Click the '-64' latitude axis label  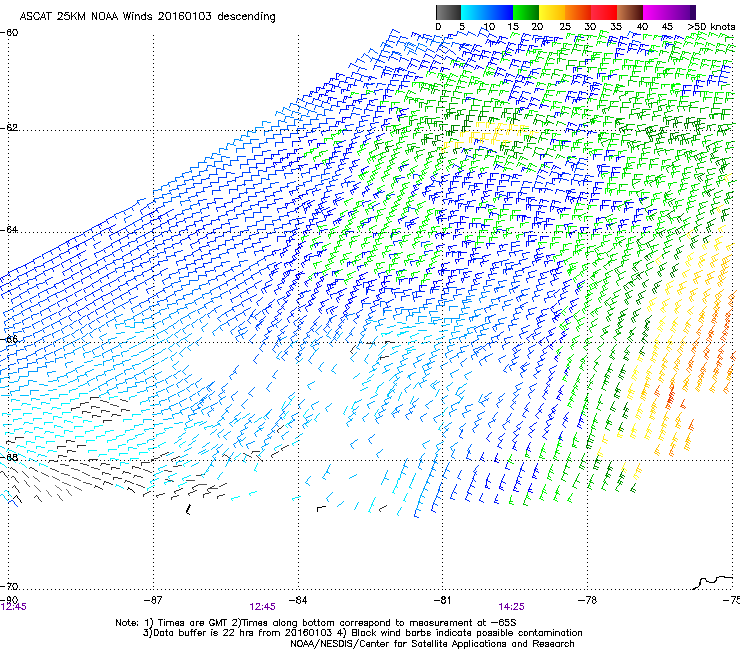point(9,230)
